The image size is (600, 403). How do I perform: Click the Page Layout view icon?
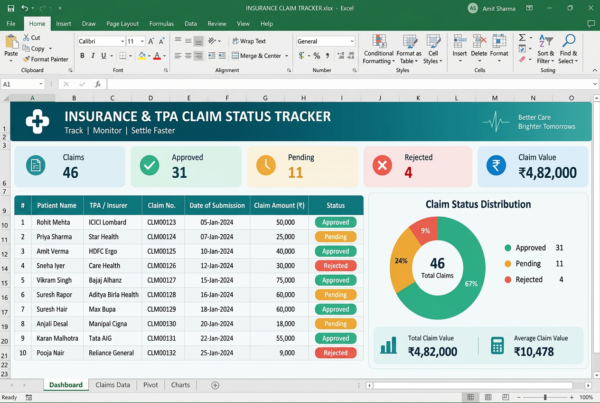point(488,397)
